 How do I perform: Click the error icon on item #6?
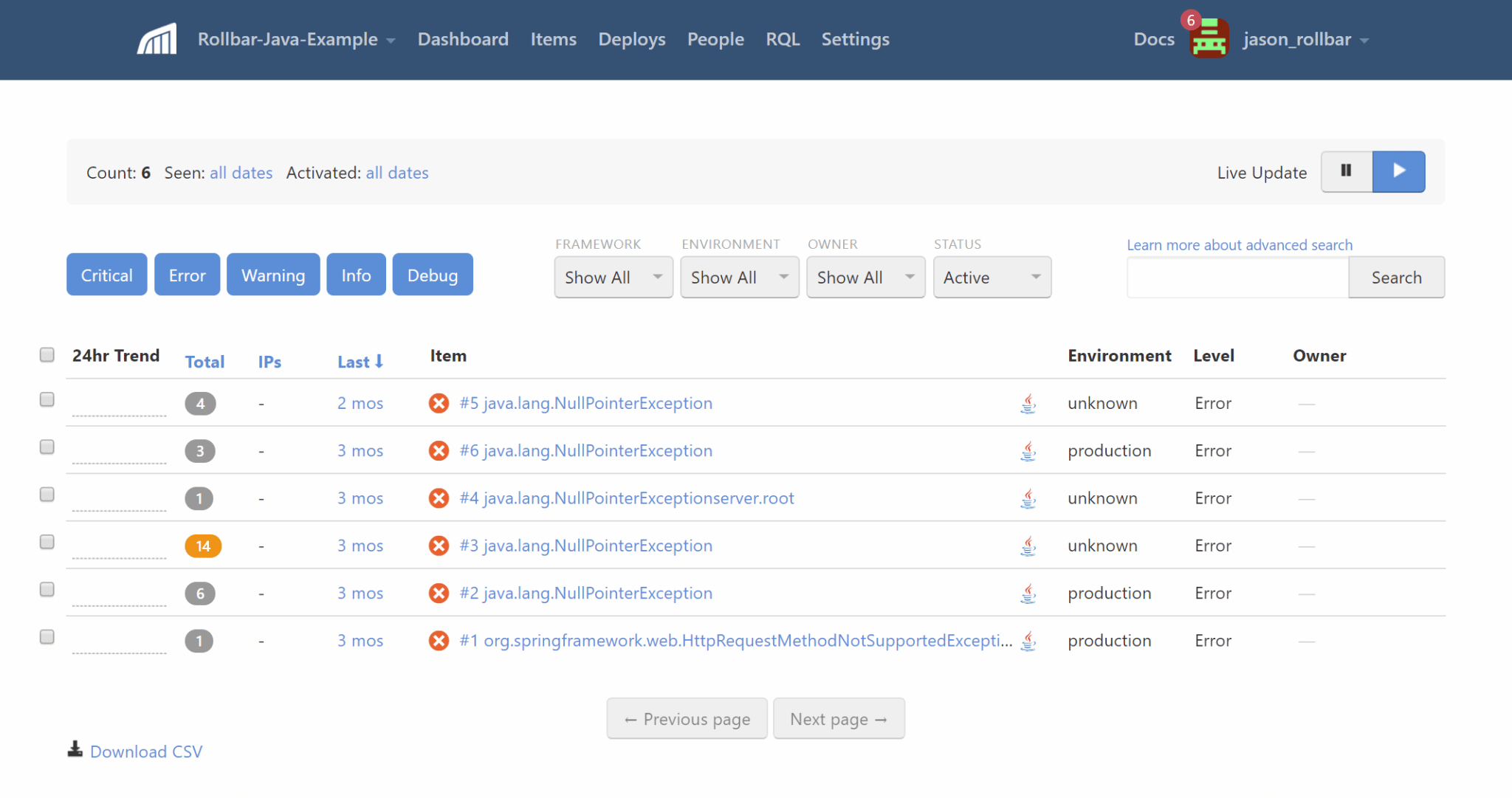tap(438, 450)
